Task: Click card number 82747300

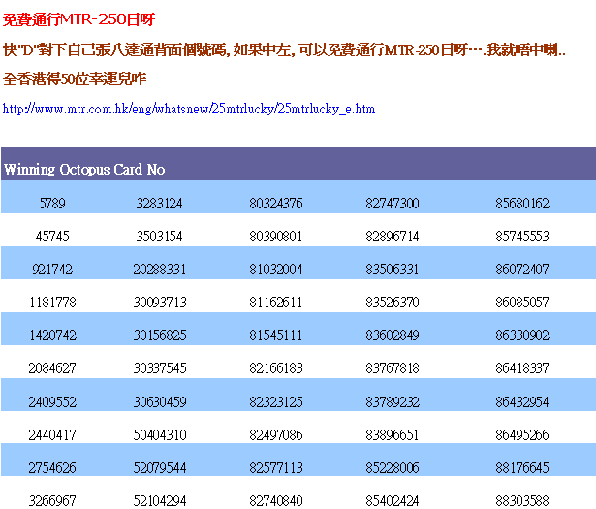Action: point(392,203)
